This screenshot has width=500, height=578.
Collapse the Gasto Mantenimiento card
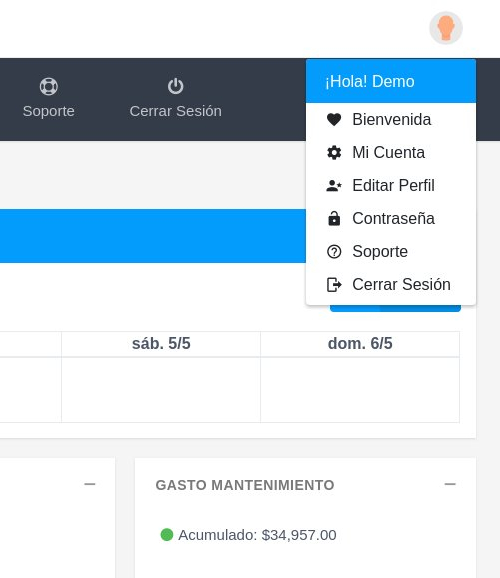(x=450, y=484)
